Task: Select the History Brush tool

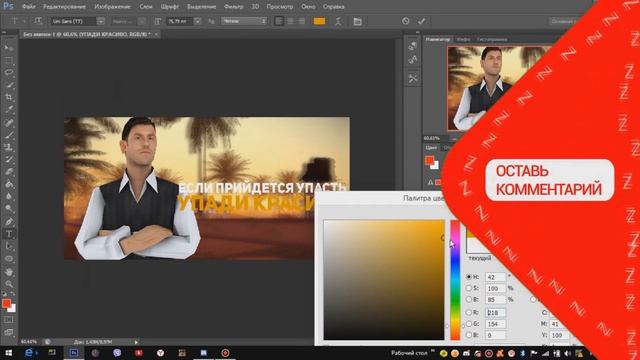Action: coord(9,160)
